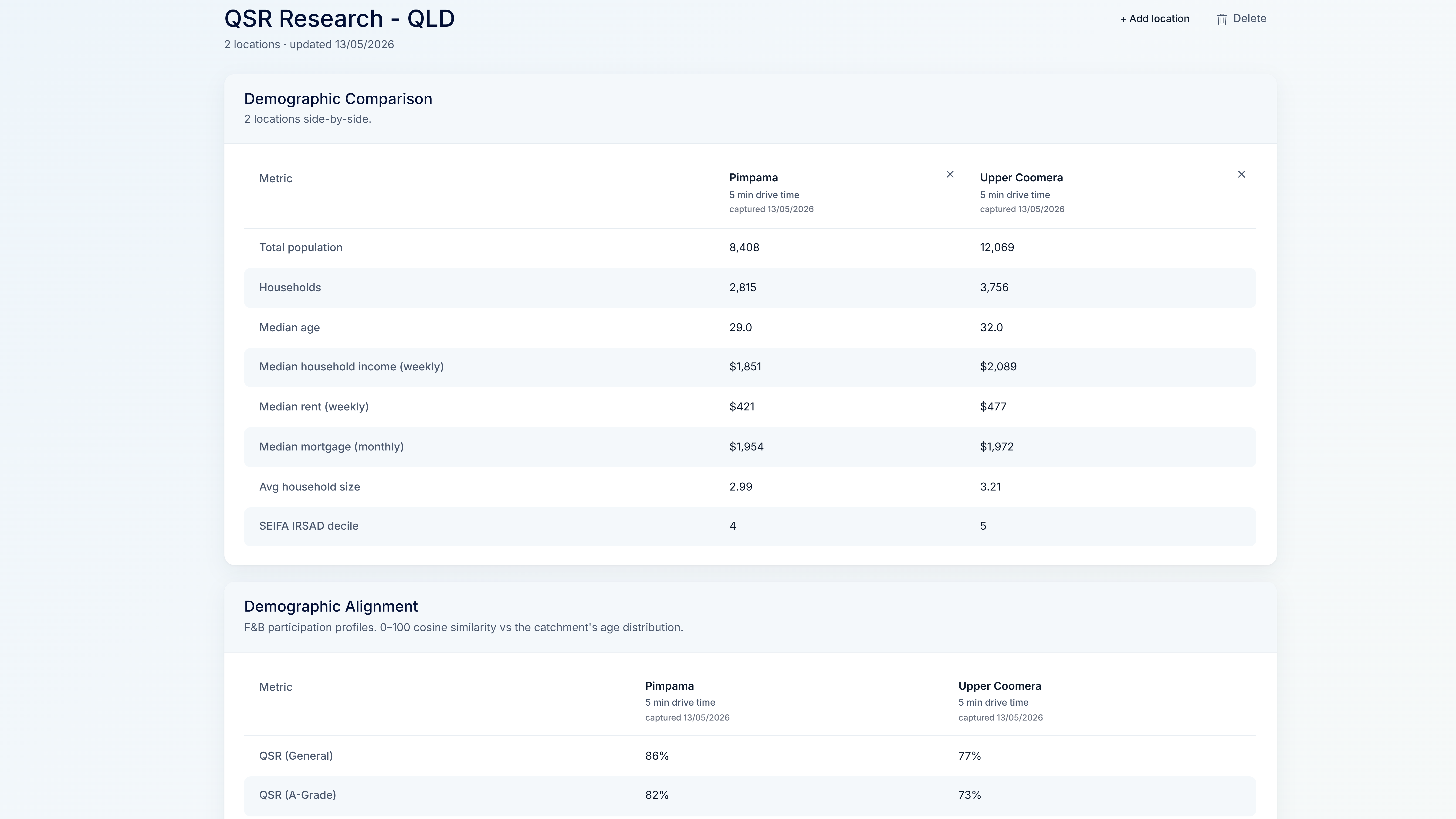Screen dimensions: 1456x819
Task: Click the Demographic Comparison heading
Action: 338,99
